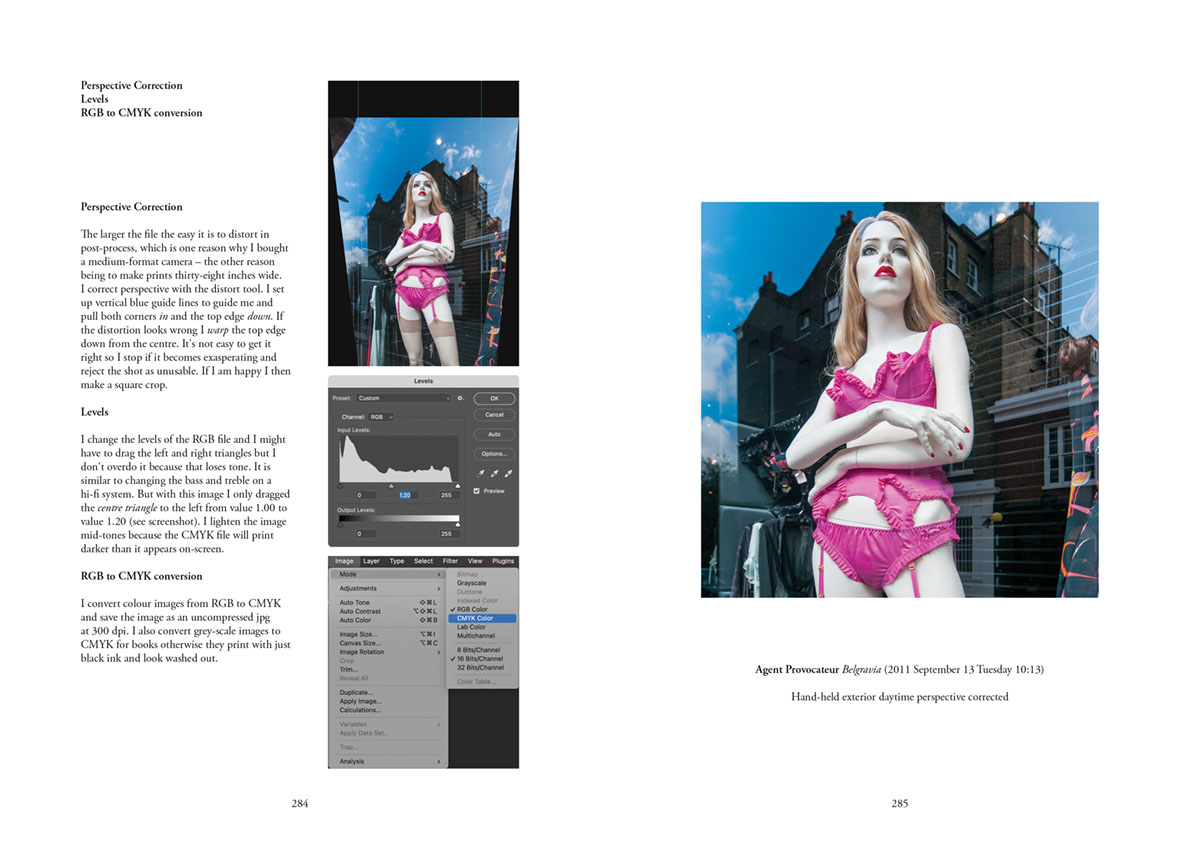Open the preset options gear icon
The image size is (1200, 848).
pyautogui.click(x=461, y=398)
